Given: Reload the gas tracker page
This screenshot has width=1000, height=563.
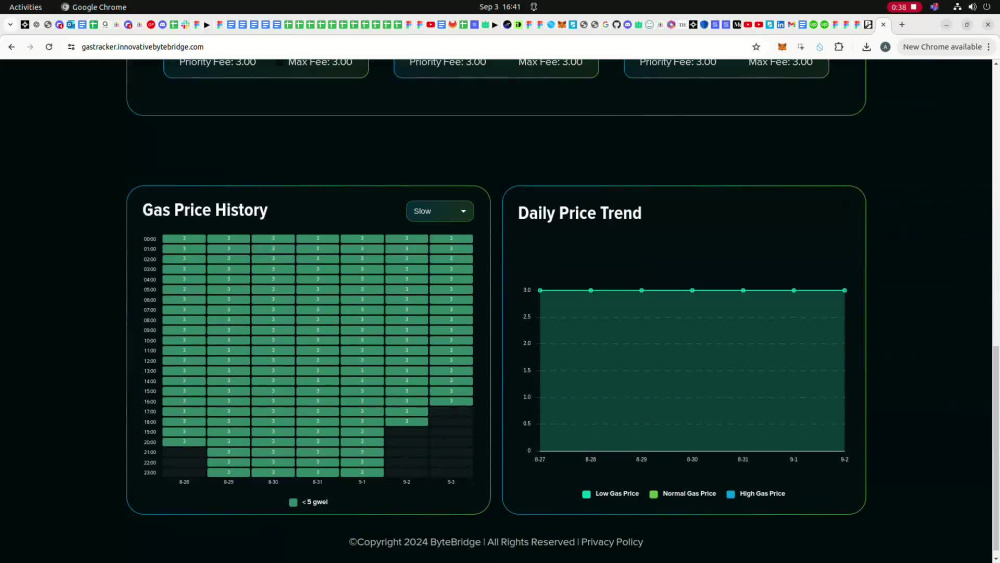Looking at the screenshot, I should (48, 47).
